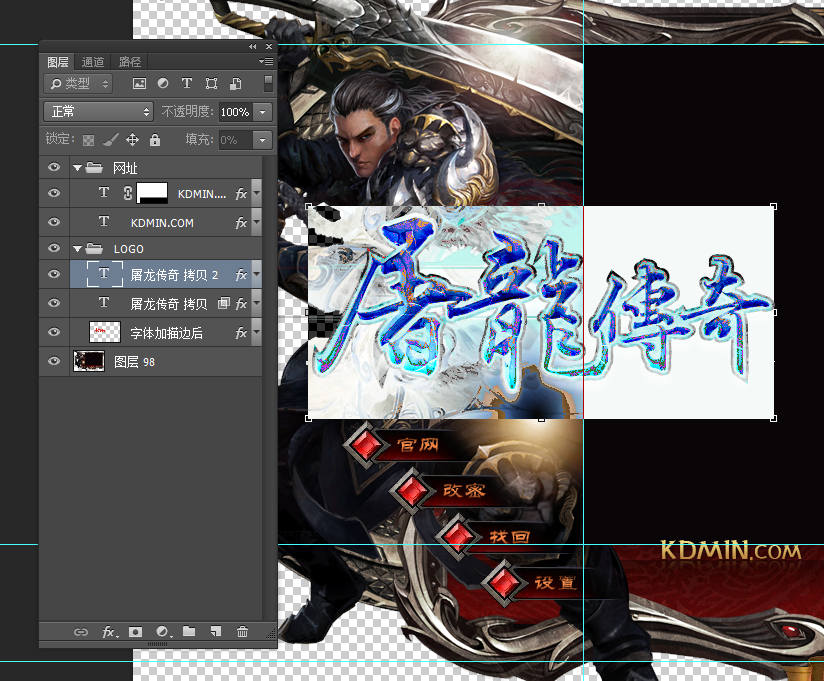The image size is (824, 681).
Task: Filter layers by smart object icon
Action: pos(235,84)
